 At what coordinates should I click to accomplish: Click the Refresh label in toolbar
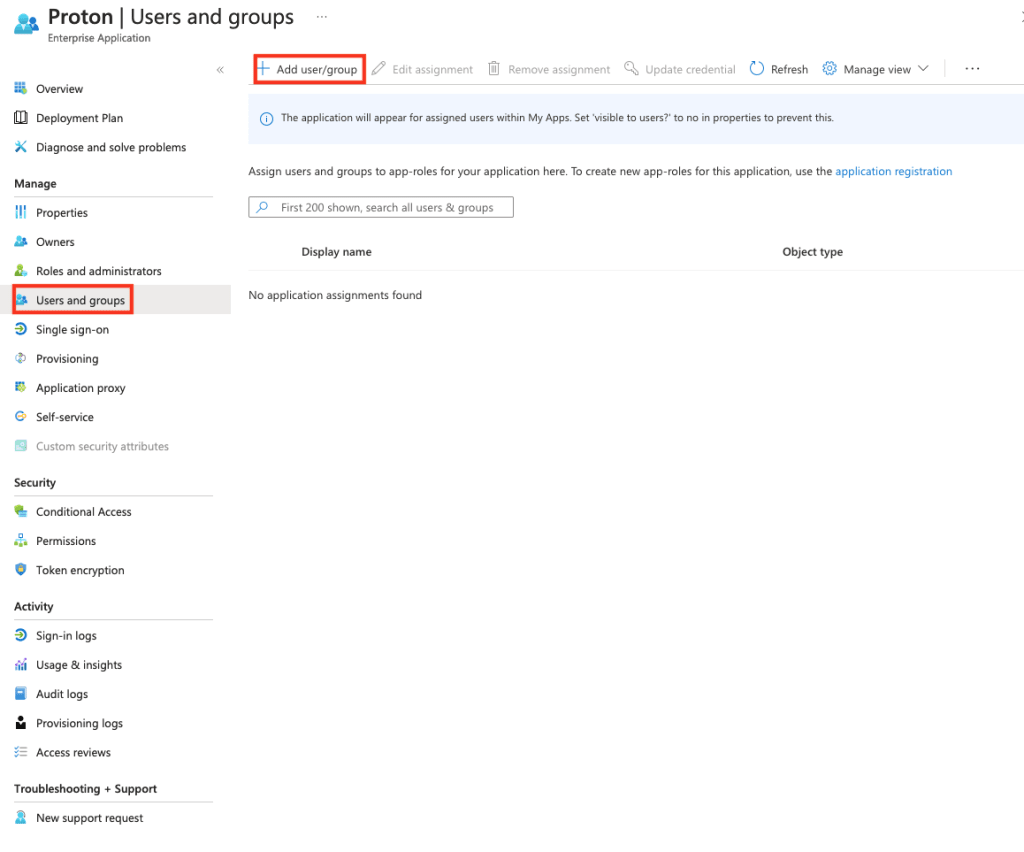(789, 69)
